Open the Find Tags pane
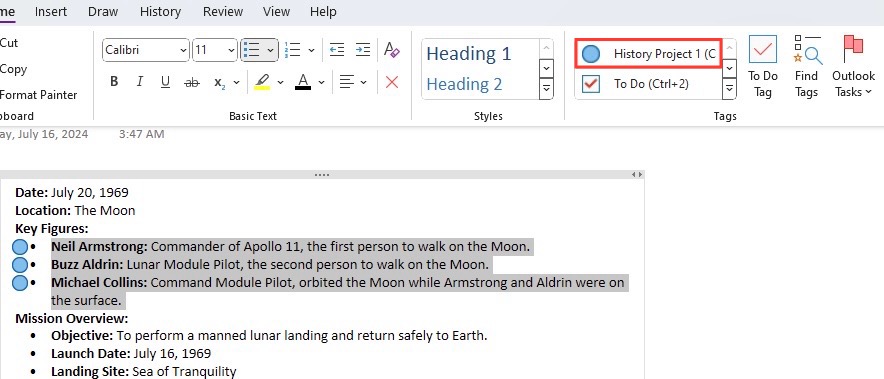 tap(806, 66)
